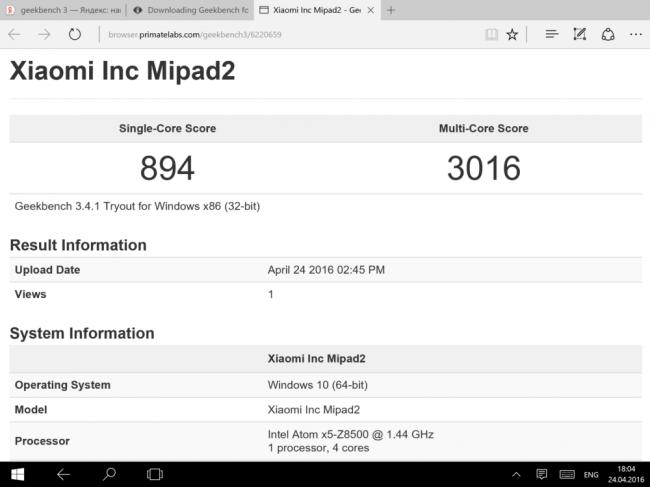Viewport: 650px width, 487px height.
Task: Select the Operating System label
Action: coord(63,385)
